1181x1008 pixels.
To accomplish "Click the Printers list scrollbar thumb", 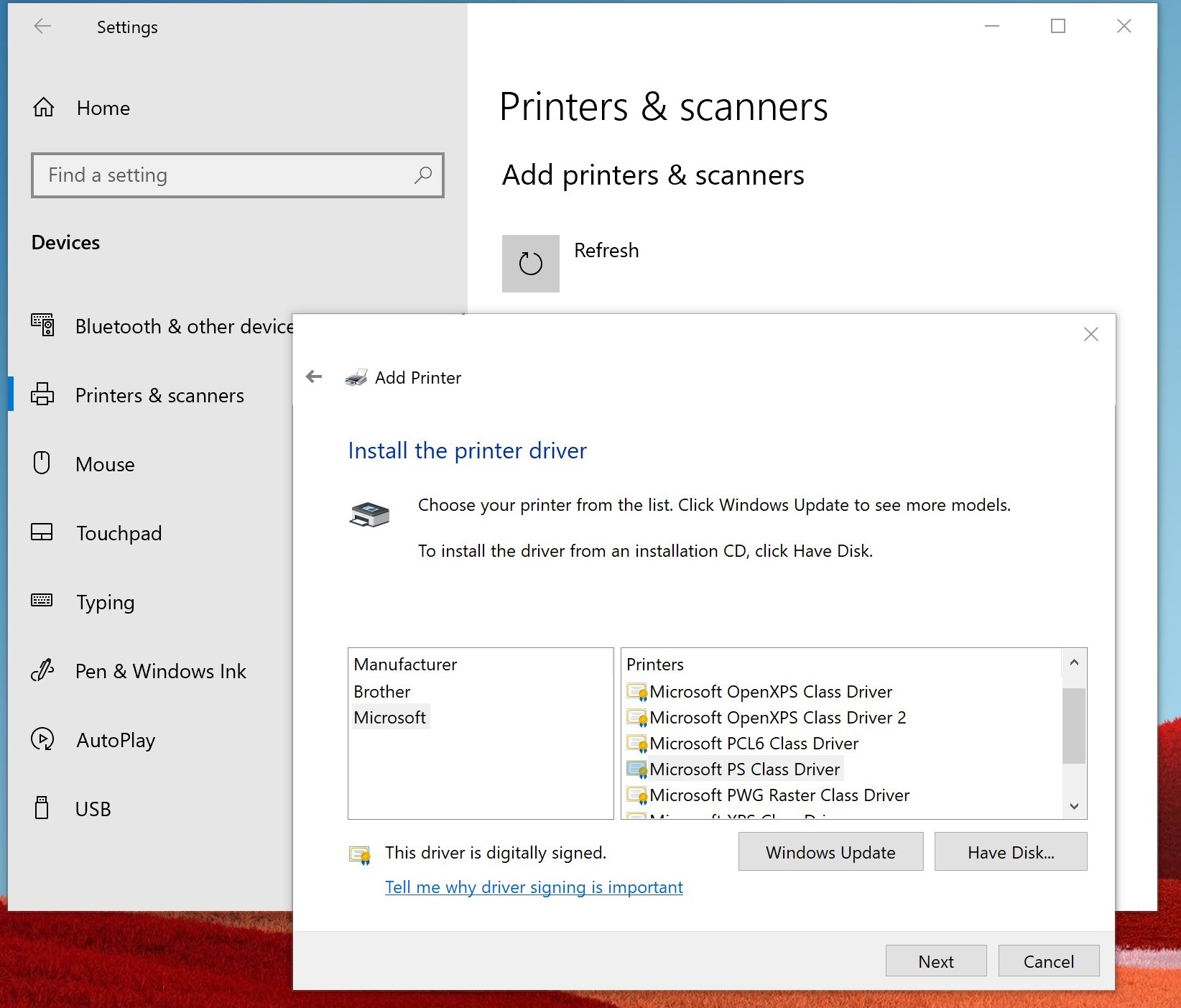I will click(x=1074, y=726).
